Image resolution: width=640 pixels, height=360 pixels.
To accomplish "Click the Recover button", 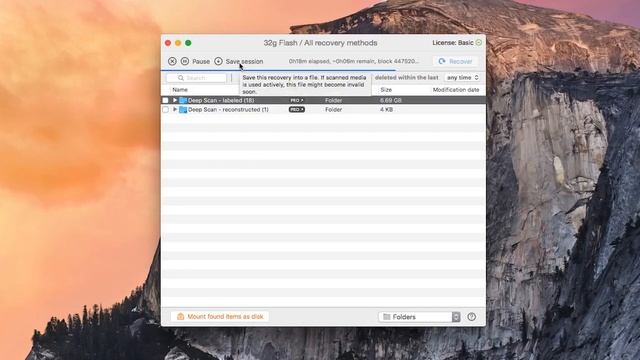I will click(455, 61).
